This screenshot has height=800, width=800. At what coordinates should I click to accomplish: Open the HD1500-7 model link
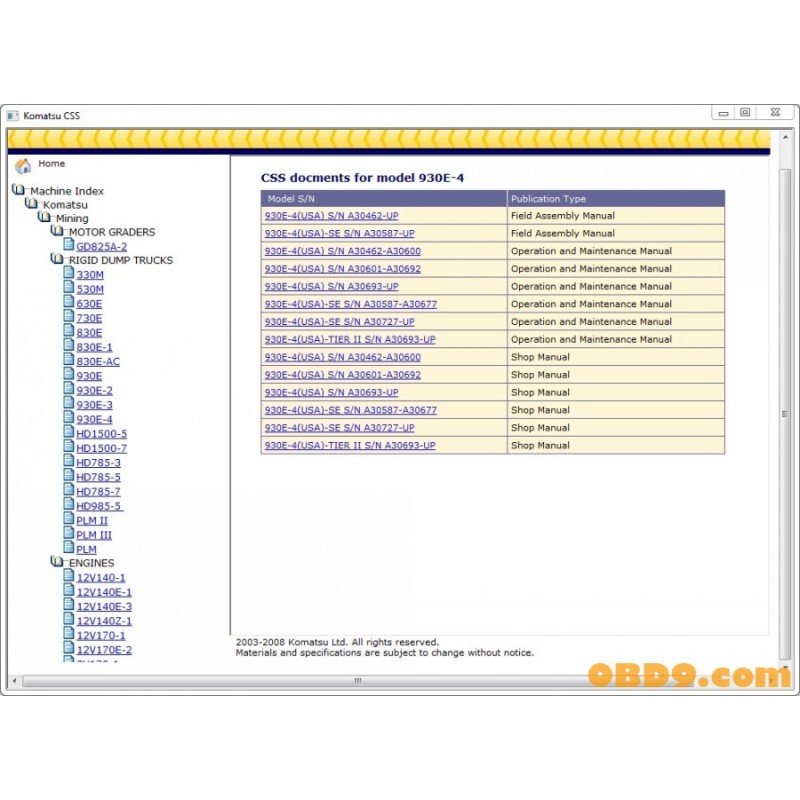coord(102,448)
